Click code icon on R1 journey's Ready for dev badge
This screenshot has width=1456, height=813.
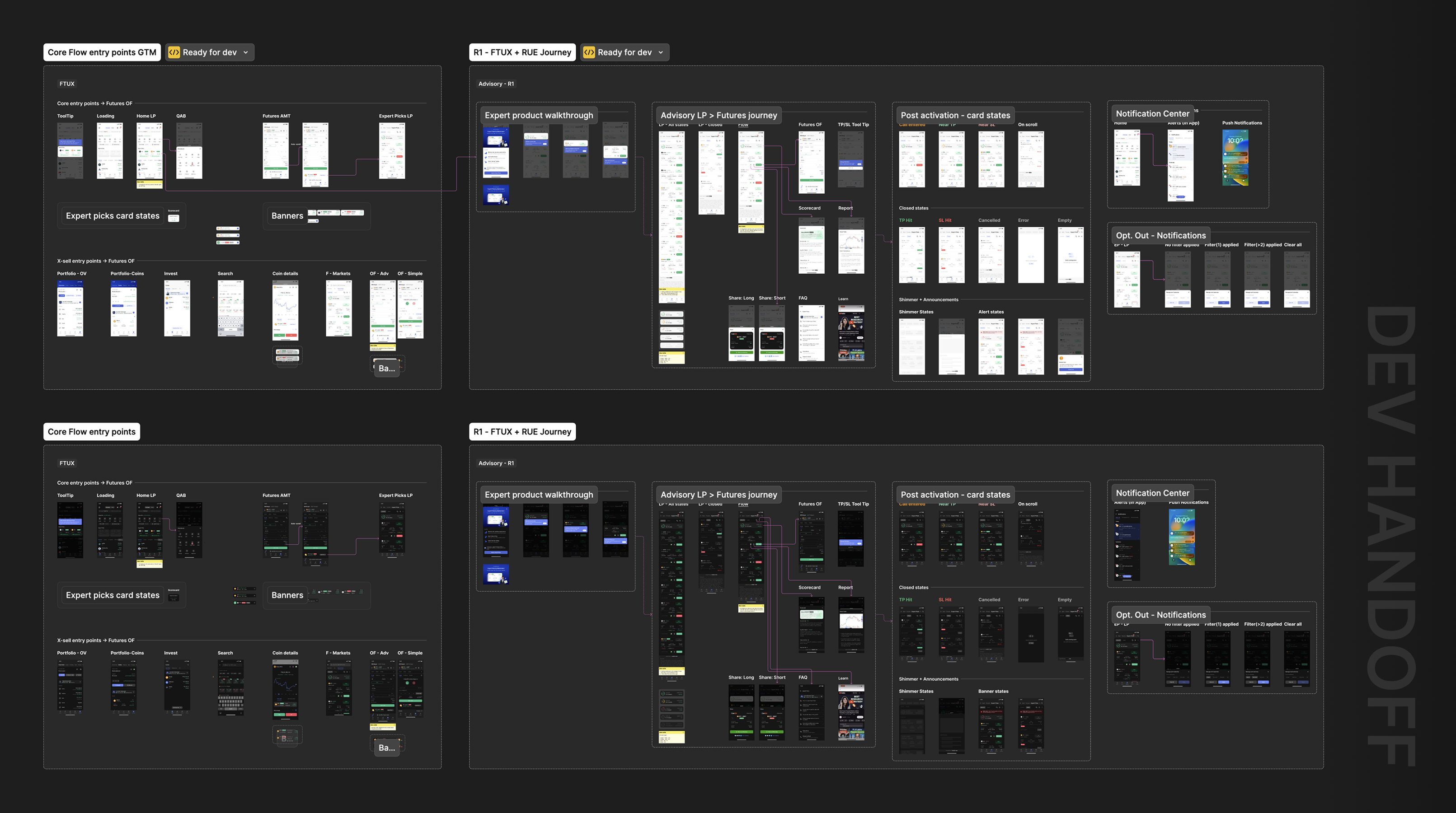coord(589,52)
